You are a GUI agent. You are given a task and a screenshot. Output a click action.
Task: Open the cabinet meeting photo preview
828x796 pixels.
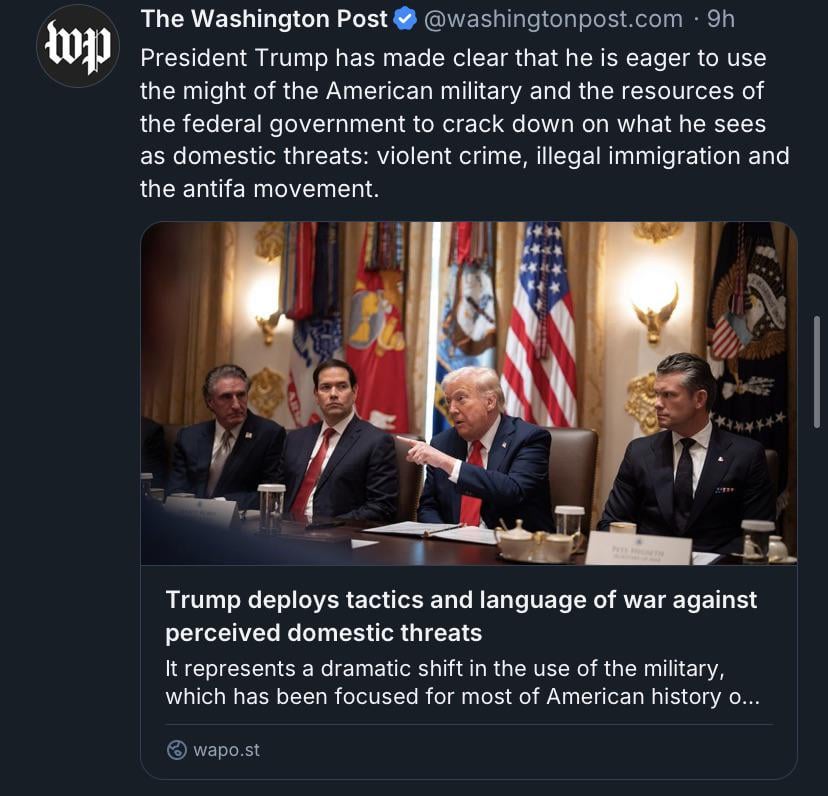point(469,394)
